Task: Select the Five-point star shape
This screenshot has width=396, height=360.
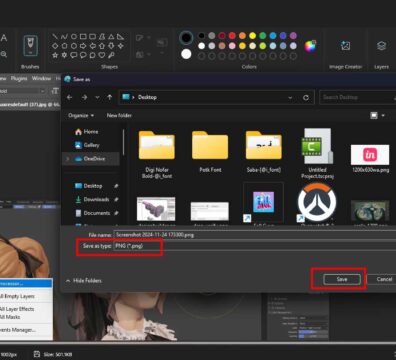Action: 55,55
